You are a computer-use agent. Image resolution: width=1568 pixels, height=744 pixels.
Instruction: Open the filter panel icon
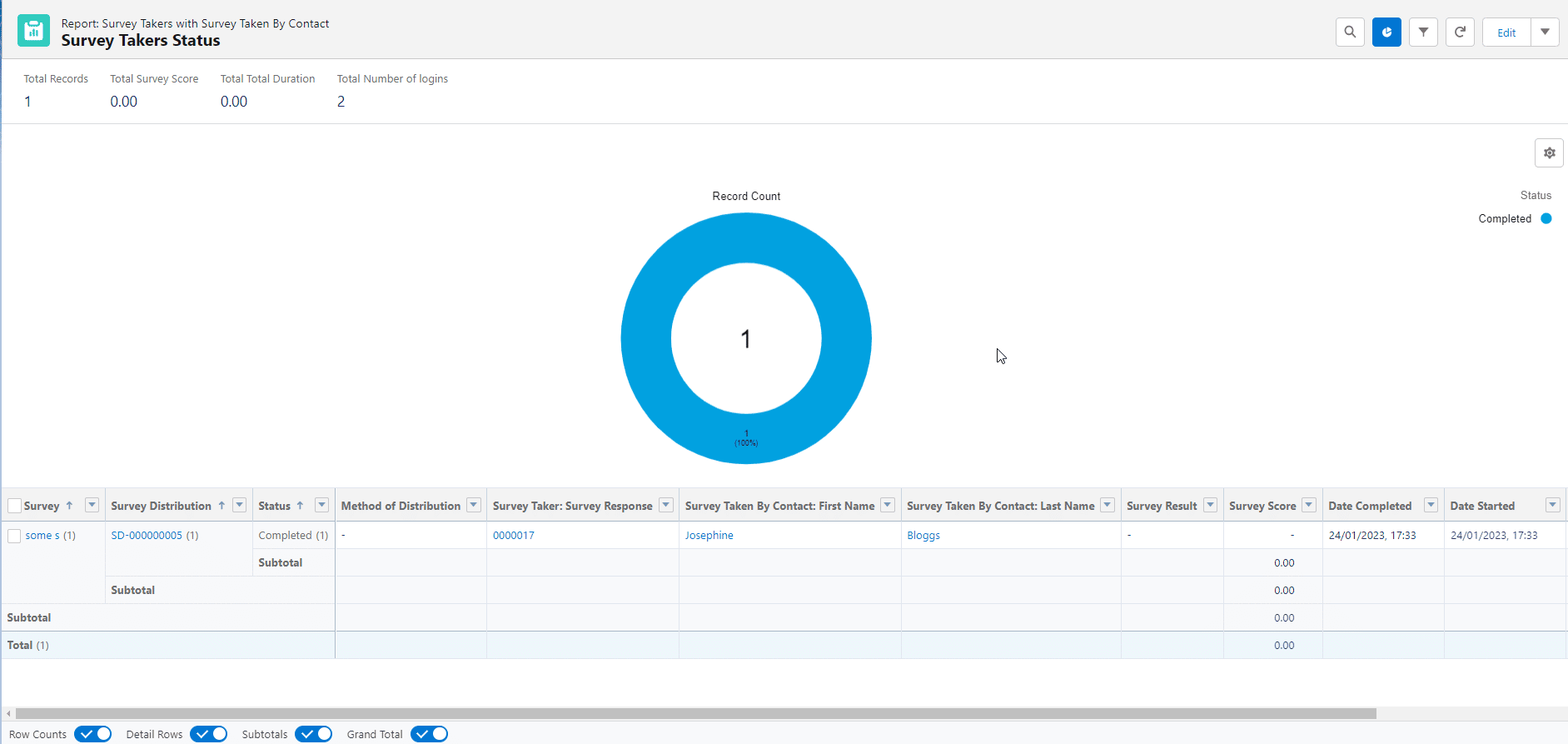tap(1423, 32)
